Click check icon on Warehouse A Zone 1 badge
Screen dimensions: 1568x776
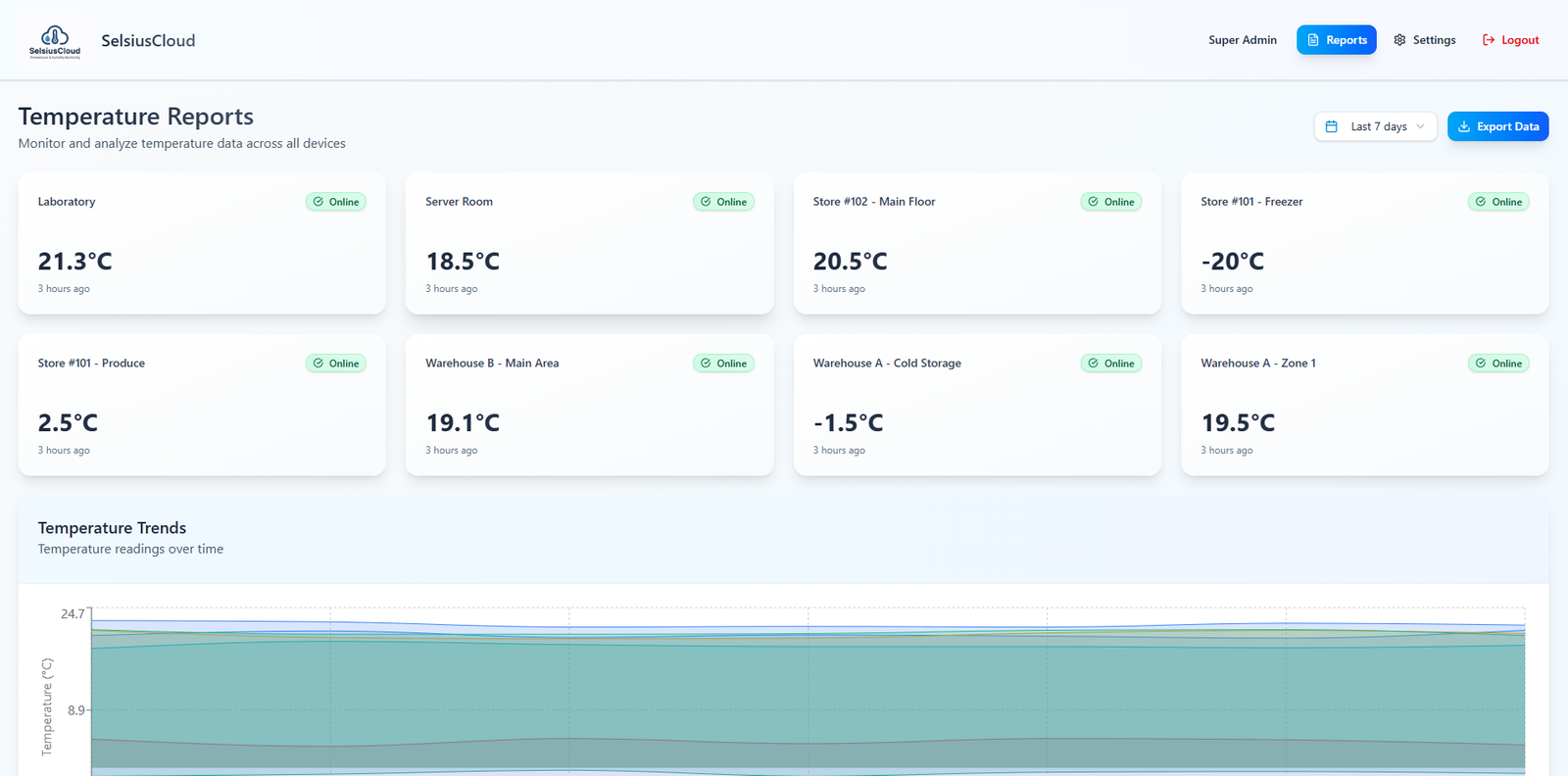[x=1481, y=363]
